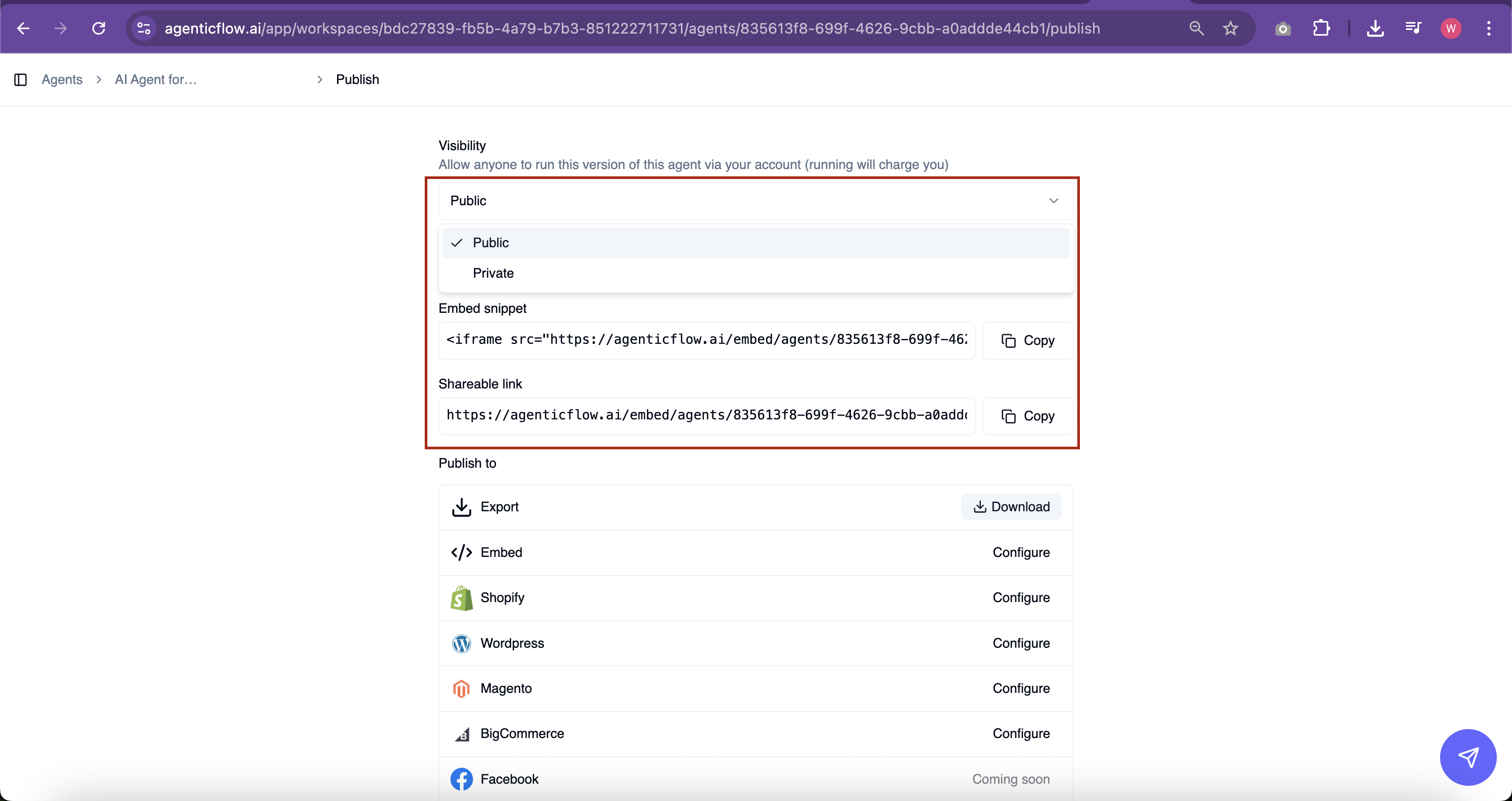1512x801 pixels.
Task: Configure the BigCommerce integration
Action: tap(1021, 733)
